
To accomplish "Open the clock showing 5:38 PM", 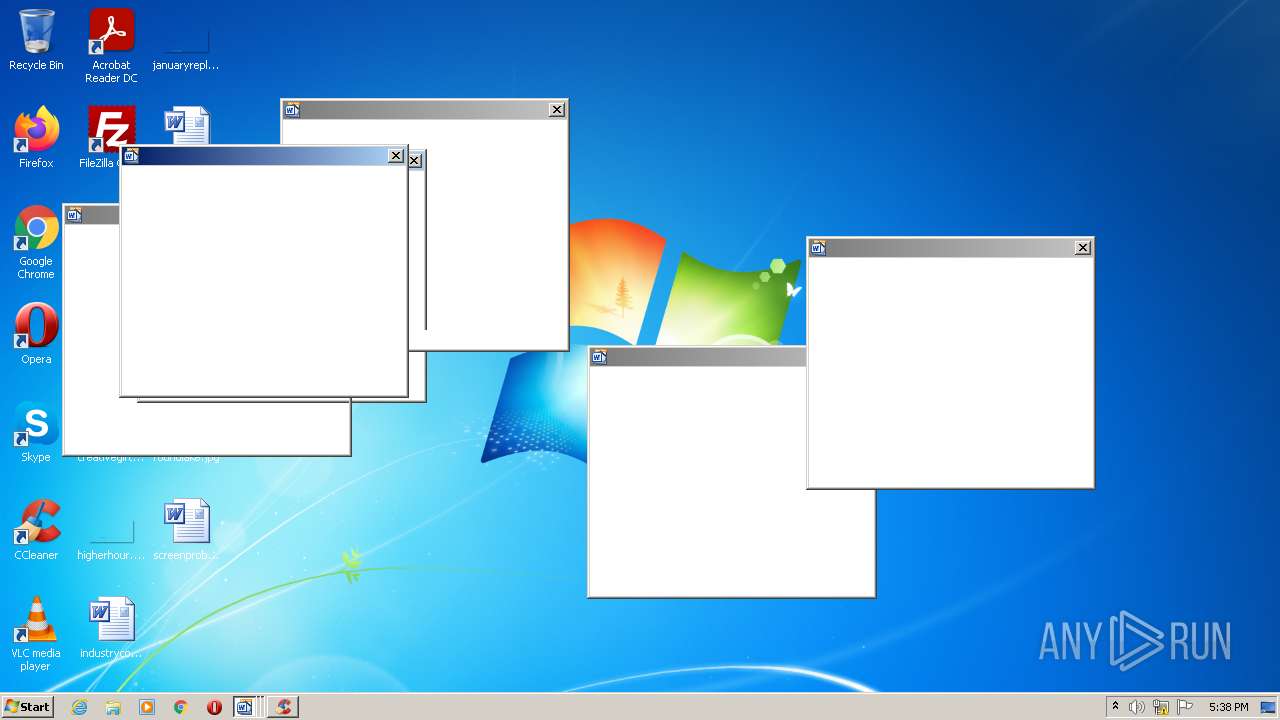I will (1228, 707).
